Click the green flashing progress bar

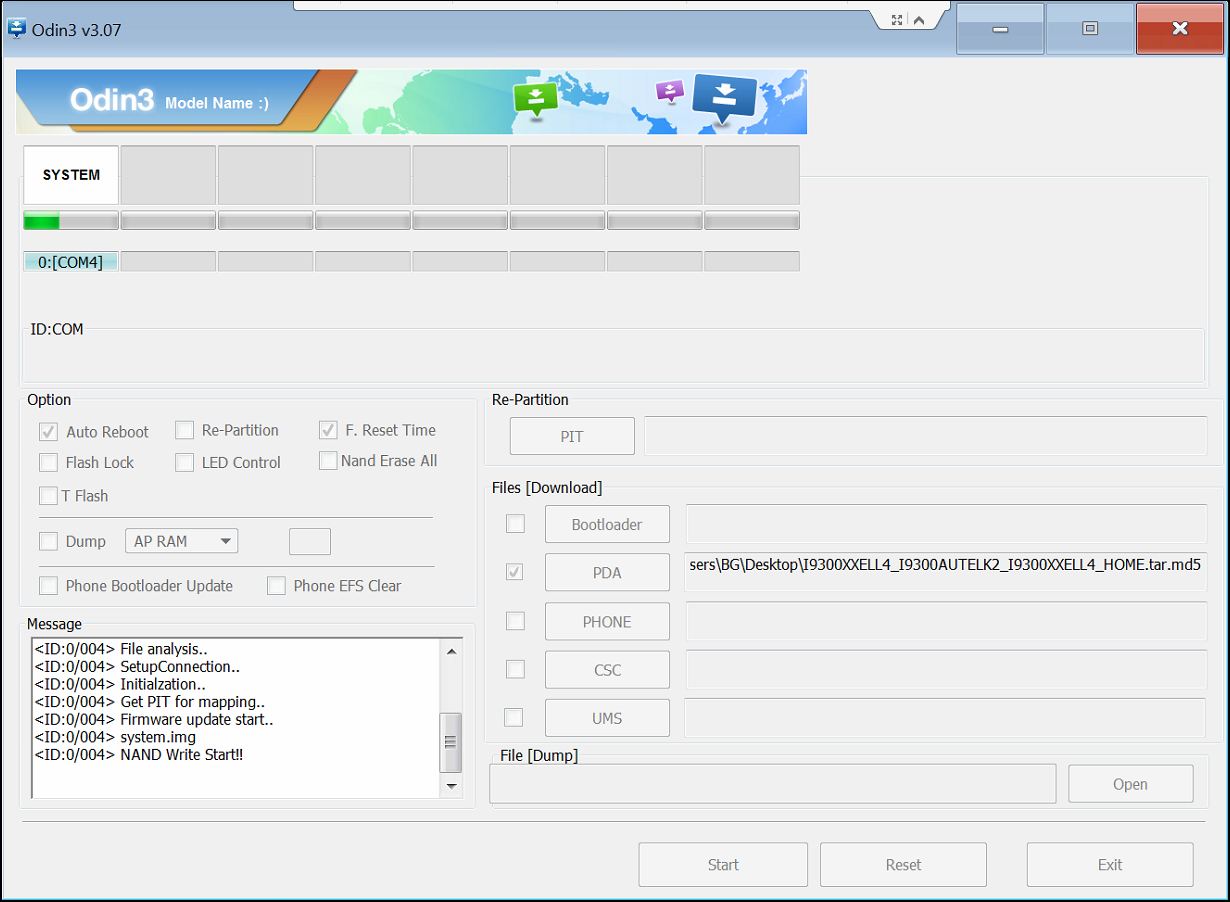[71, 221]
